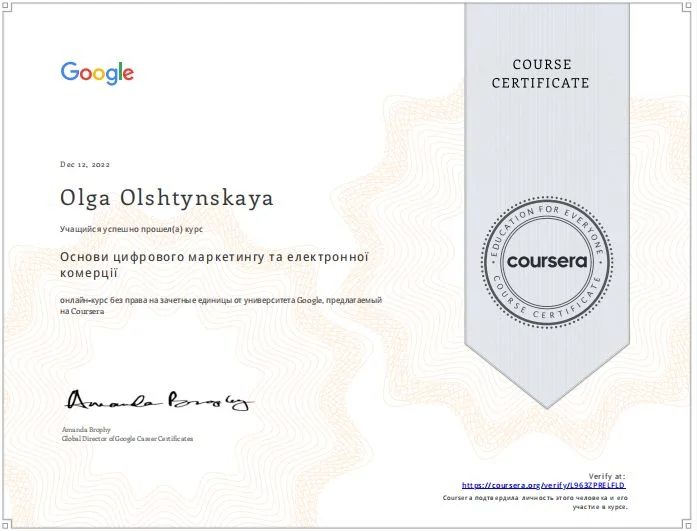Click the date Dec 12, 2022
The height and width of the screenshot is (531, 697).
click(85, 164)
